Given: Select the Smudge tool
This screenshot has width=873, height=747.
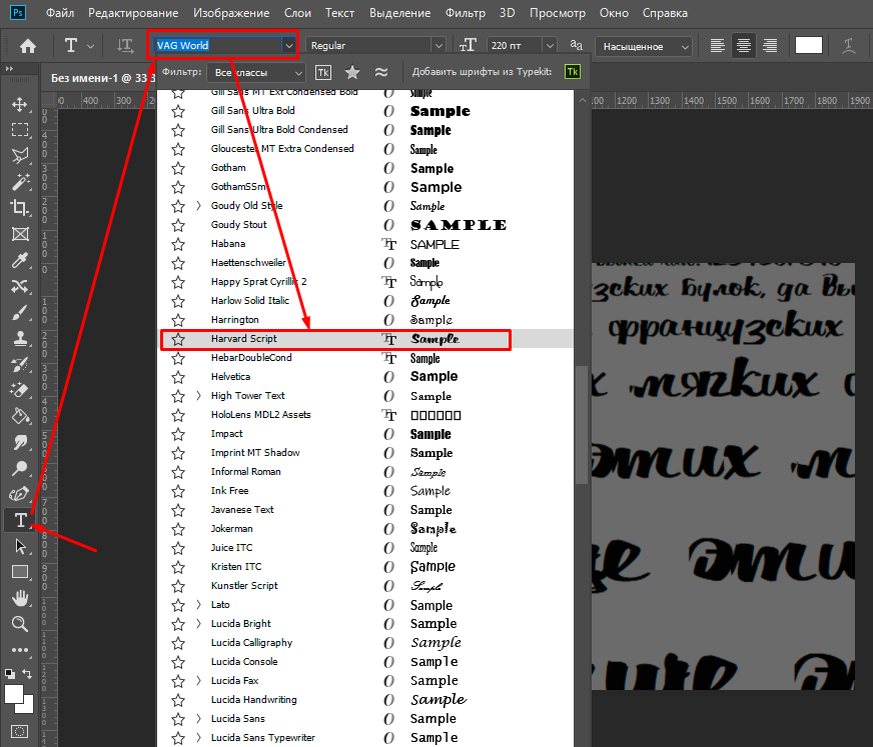Looking at the screenshot, I should click(20, 443).
